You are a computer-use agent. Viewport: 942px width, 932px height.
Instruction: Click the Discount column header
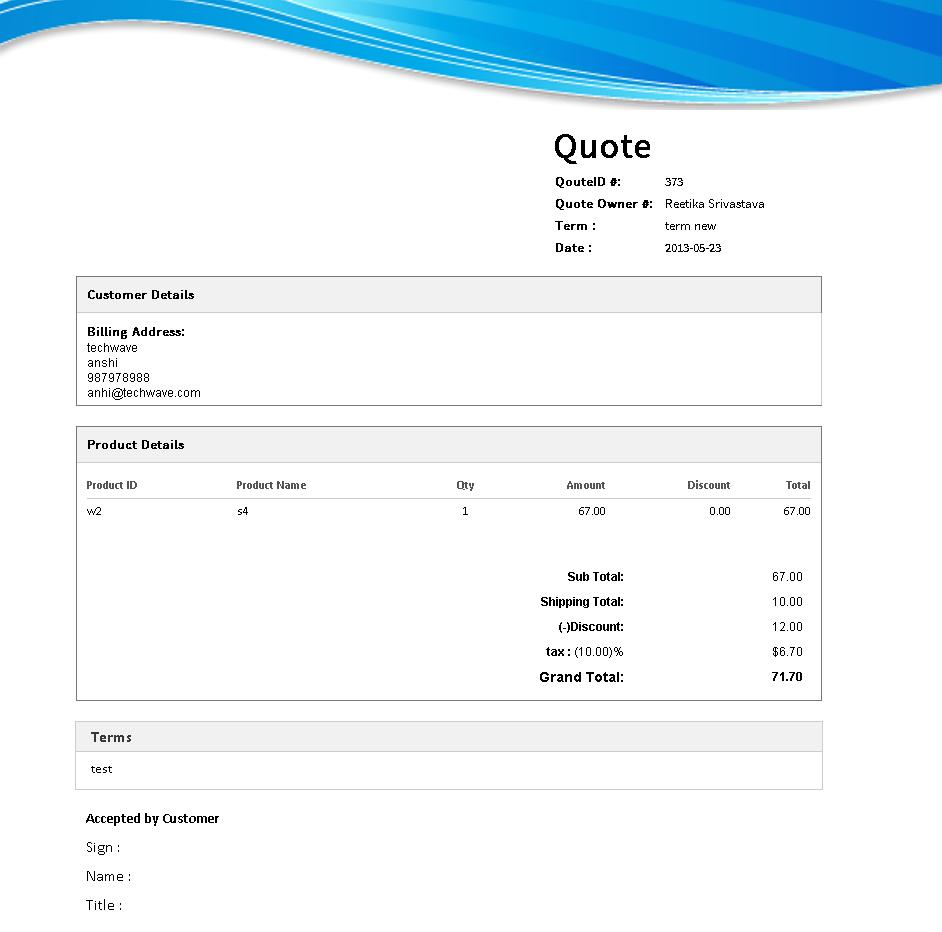708,485
